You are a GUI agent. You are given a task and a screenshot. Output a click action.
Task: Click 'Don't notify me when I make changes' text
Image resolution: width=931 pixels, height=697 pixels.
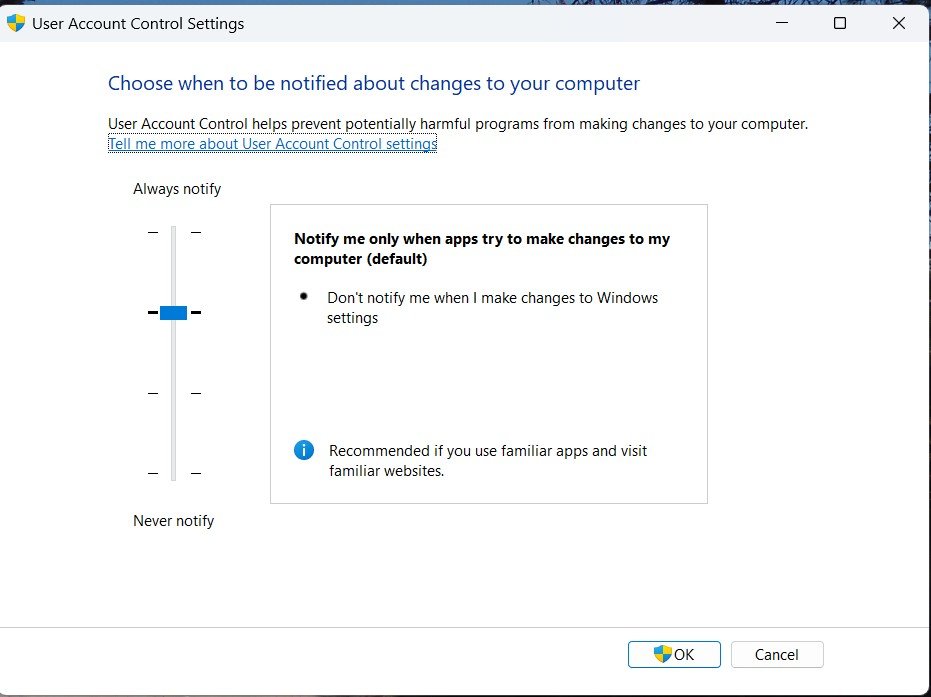coord(492,308)
